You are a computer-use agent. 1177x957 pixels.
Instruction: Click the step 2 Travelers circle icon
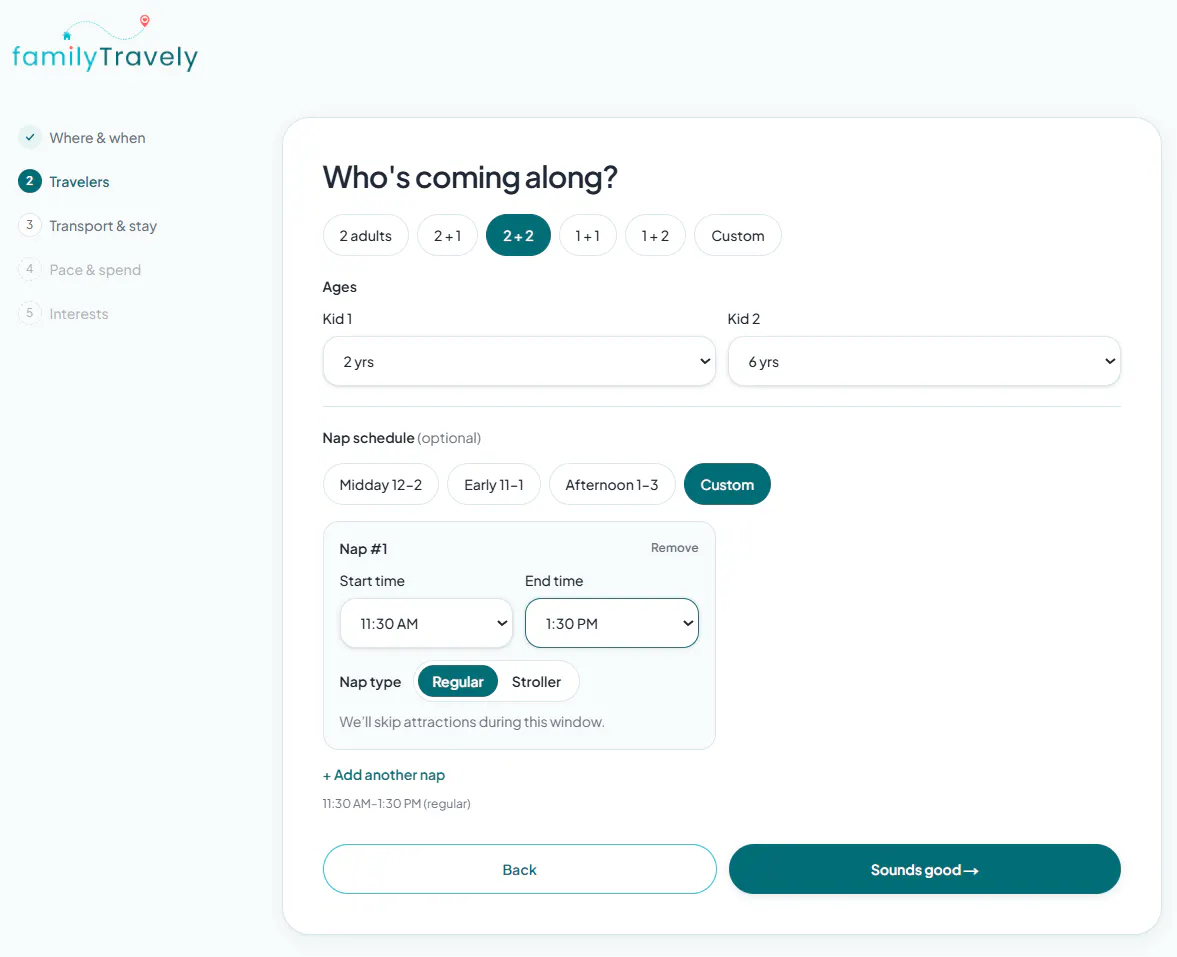click(30, 181)
